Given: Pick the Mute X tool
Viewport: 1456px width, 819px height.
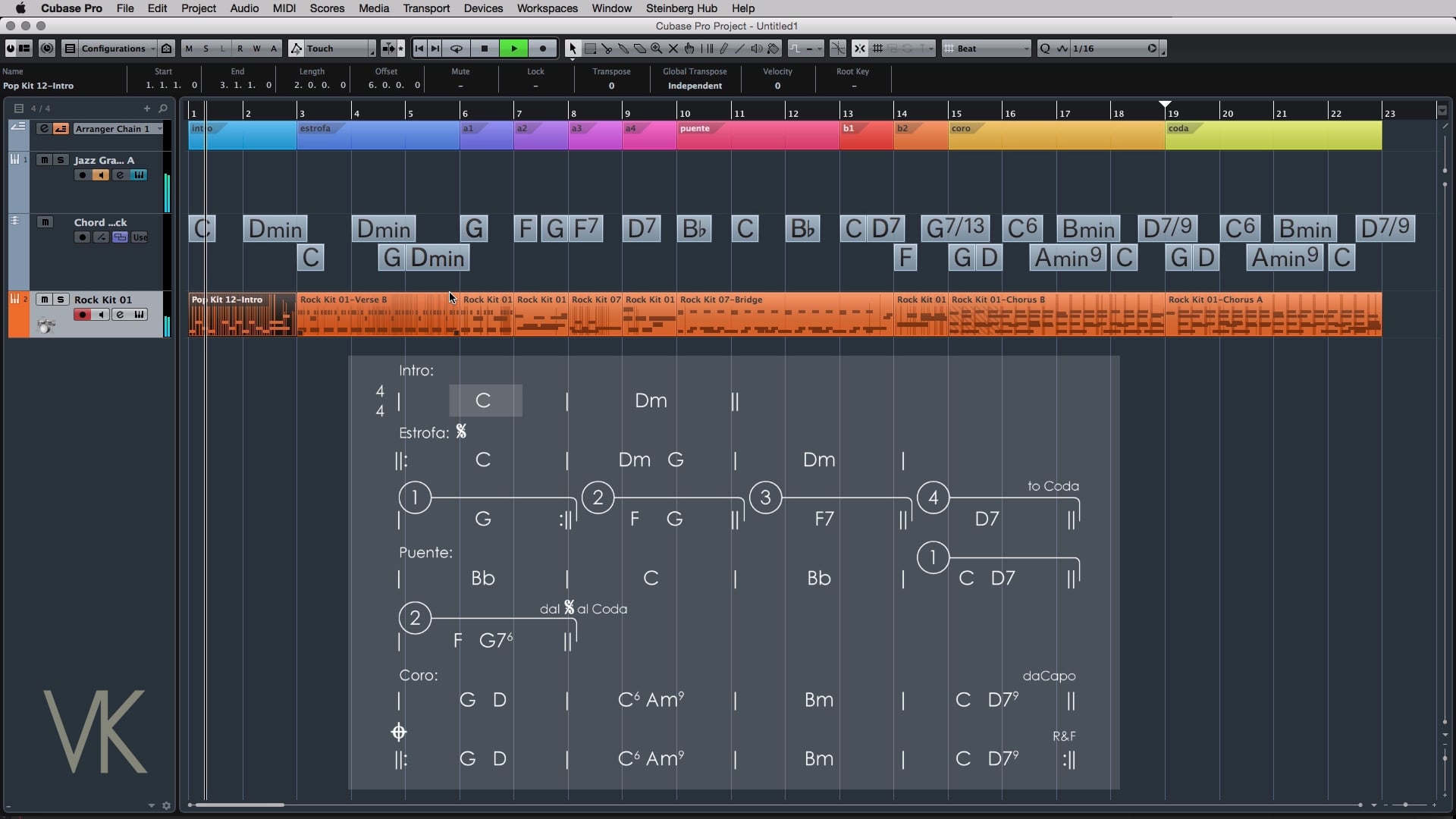Looking at the screenshot, I should pos(673,49).
